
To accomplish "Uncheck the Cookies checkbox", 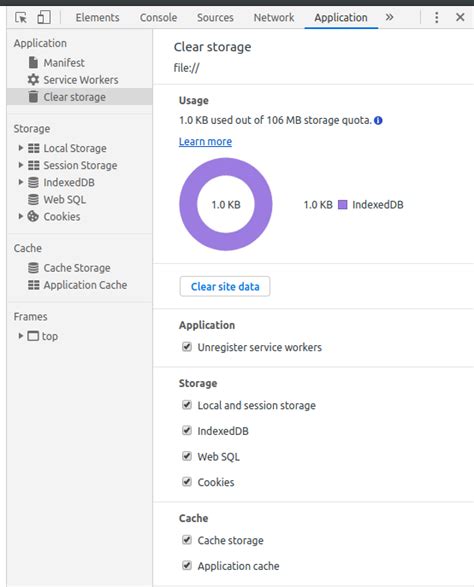I will pos(187,481).
